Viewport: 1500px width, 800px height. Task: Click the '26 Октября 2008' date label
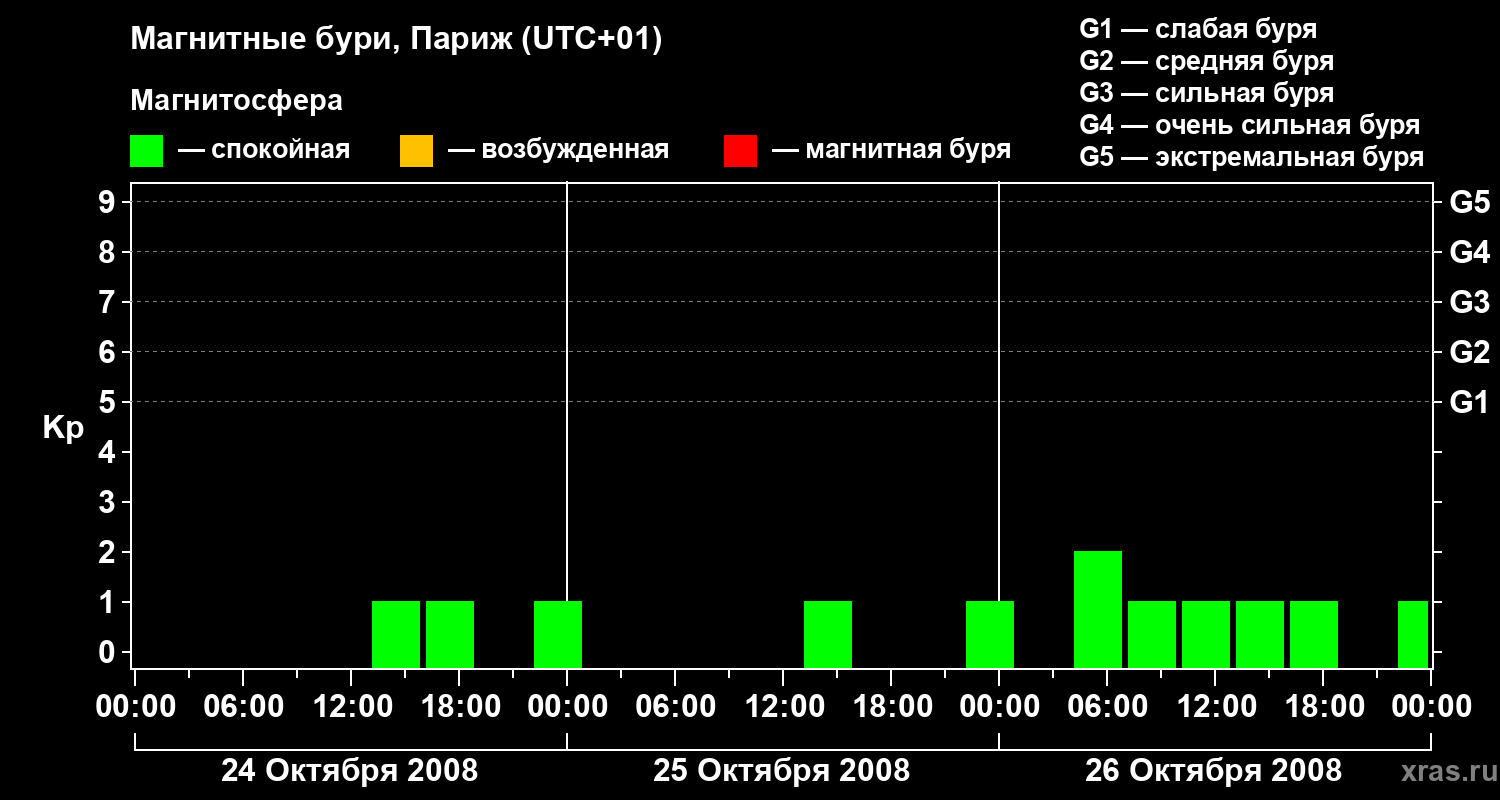(1213, 771)
